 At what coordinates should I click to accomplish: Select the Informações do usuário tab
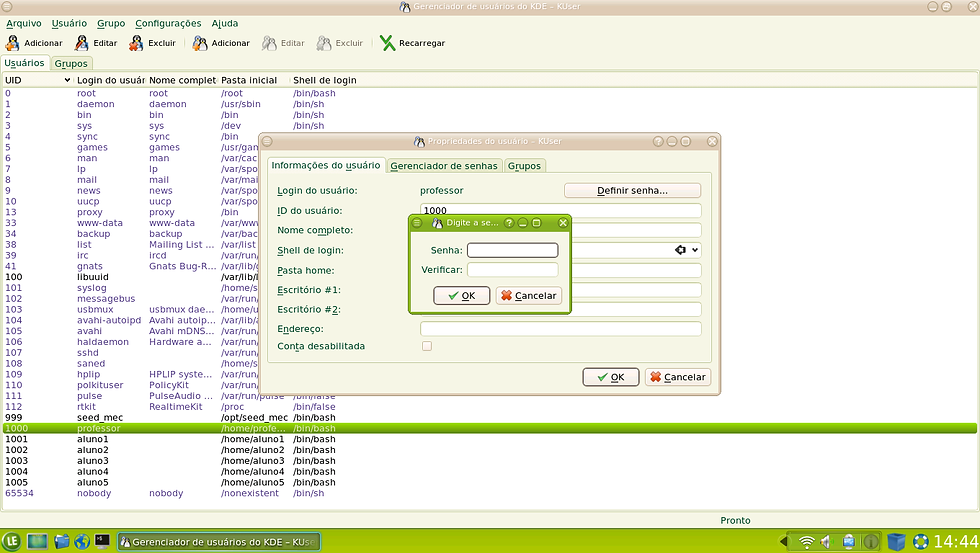click(326, 165)
